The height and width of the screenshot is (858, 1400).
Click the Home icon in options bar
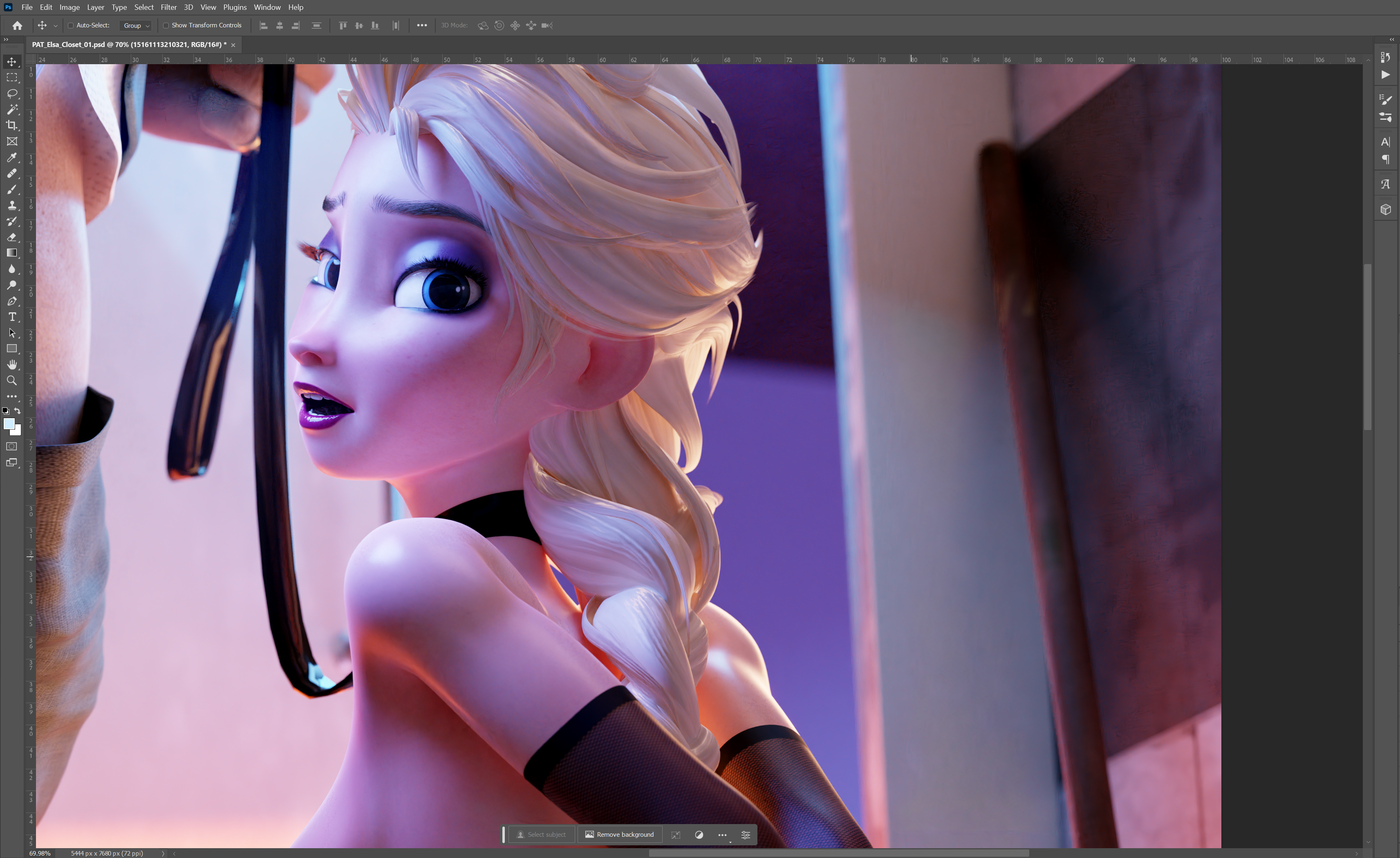pos(18,26)
